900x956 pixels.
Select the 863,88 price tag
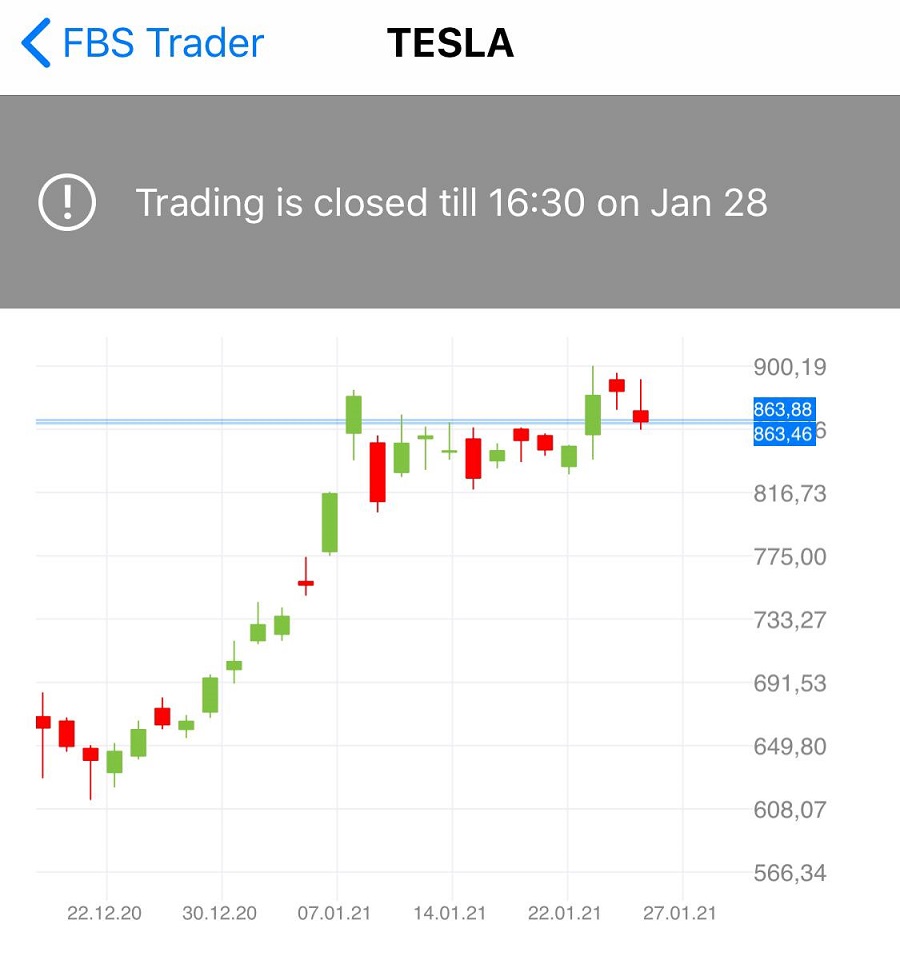click(783, 409)
